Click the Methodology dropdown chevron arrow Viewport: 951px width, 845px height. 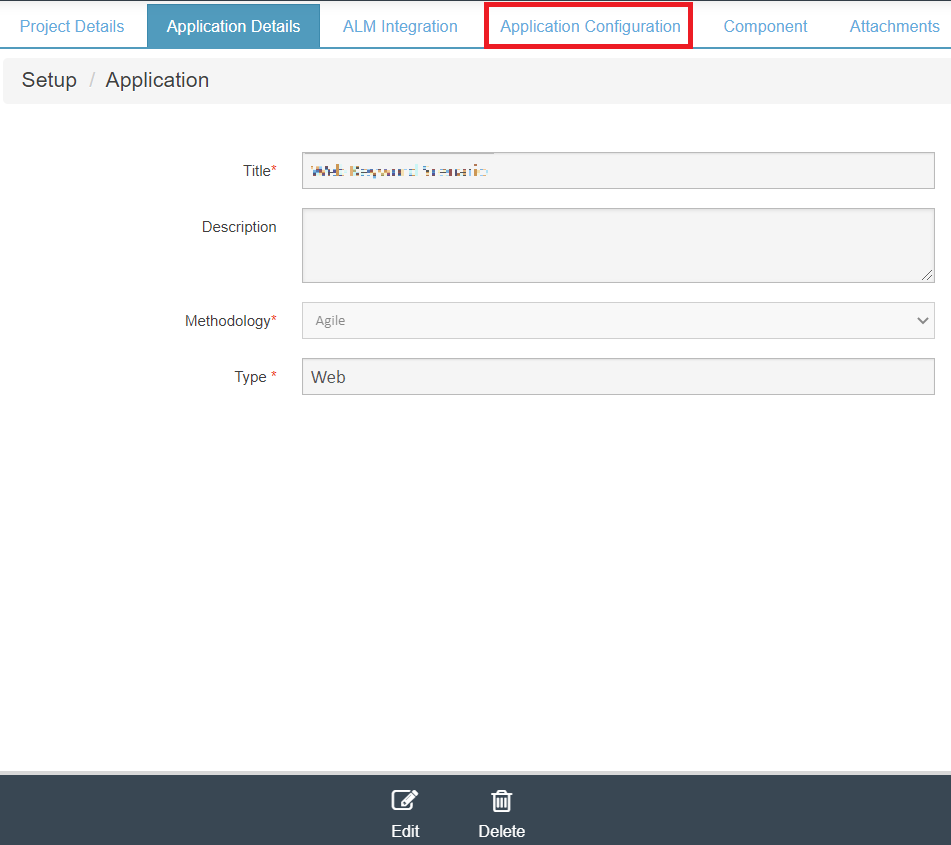(922, 320)
